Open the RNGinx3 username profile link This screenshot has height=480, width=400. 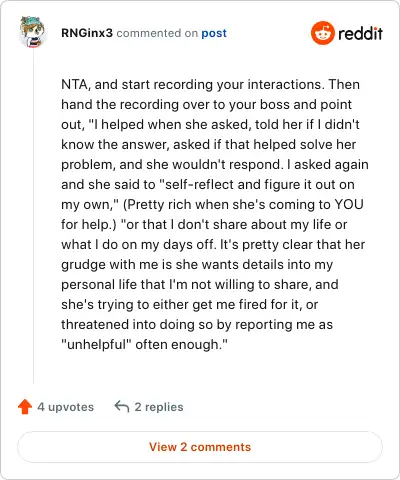87,33
